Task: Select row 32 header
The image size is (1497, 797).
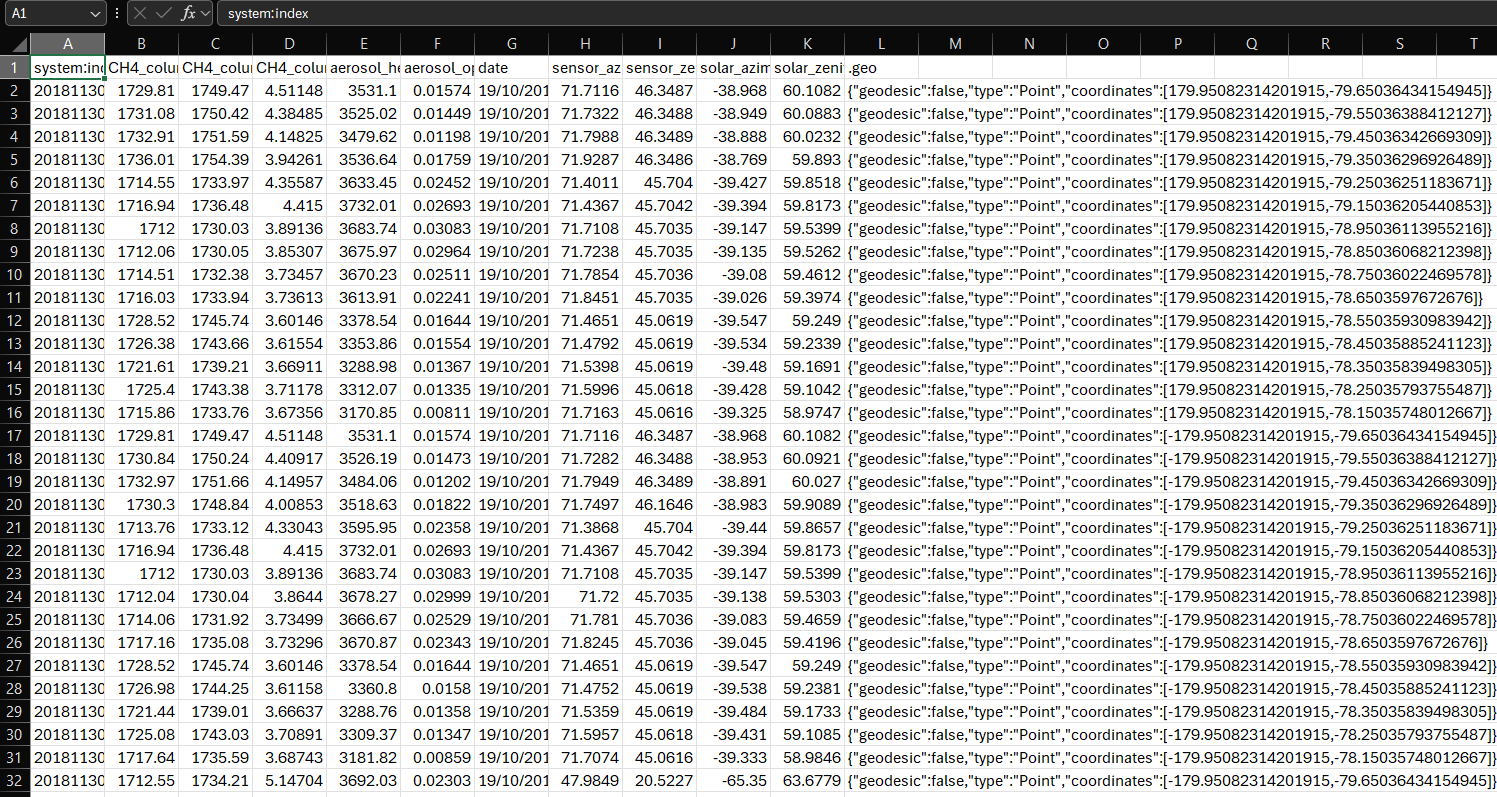Action: [15, 780]
